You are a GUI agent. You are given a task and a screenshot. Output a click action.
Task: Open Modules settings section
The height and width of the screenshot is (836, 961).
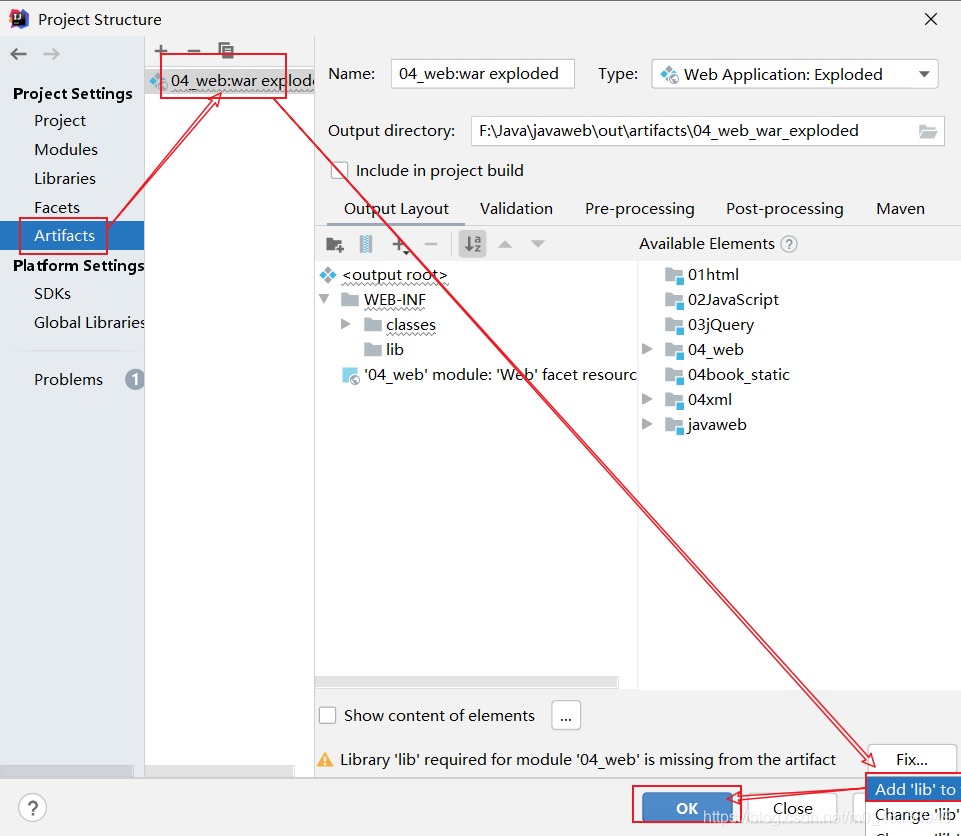pyautogui.click(x=66, y=150)
